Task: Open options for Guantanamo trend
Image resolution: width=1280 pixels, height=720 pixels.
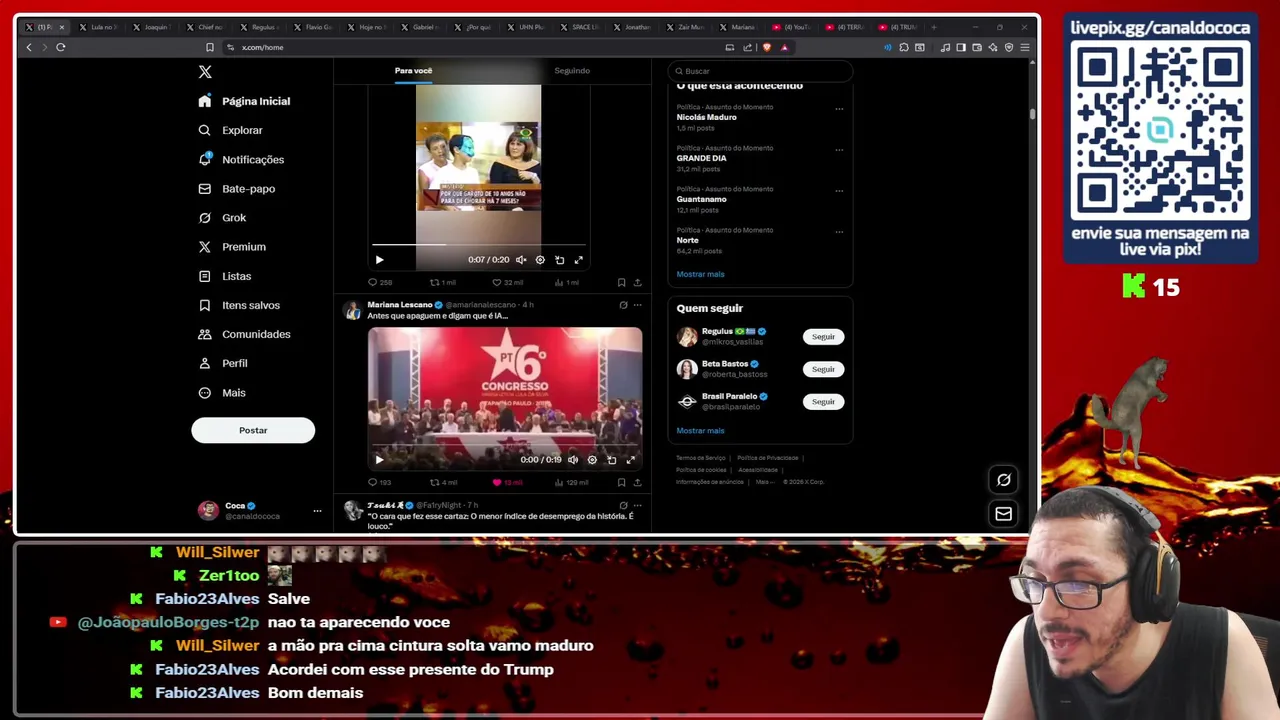Action: (x=839, y=190)
